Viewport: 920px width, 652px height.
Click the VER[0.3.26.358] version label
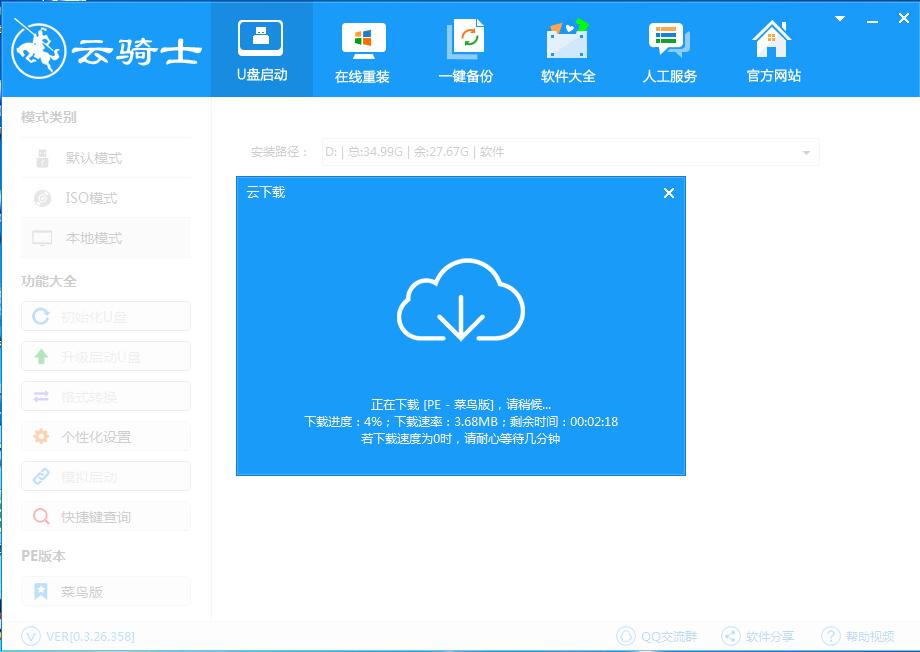[x=90, y=636]
